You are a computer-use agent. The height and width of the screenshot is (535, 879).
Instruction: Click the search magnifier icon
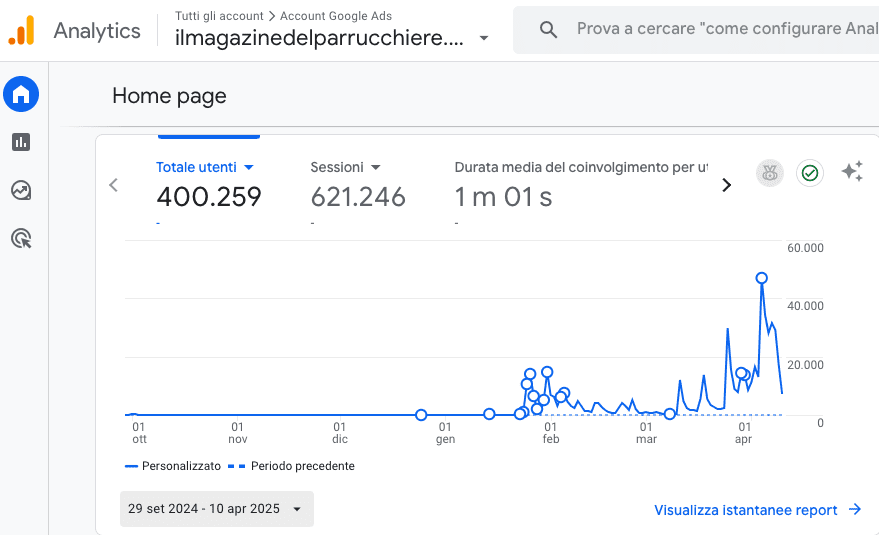(548, 30)
